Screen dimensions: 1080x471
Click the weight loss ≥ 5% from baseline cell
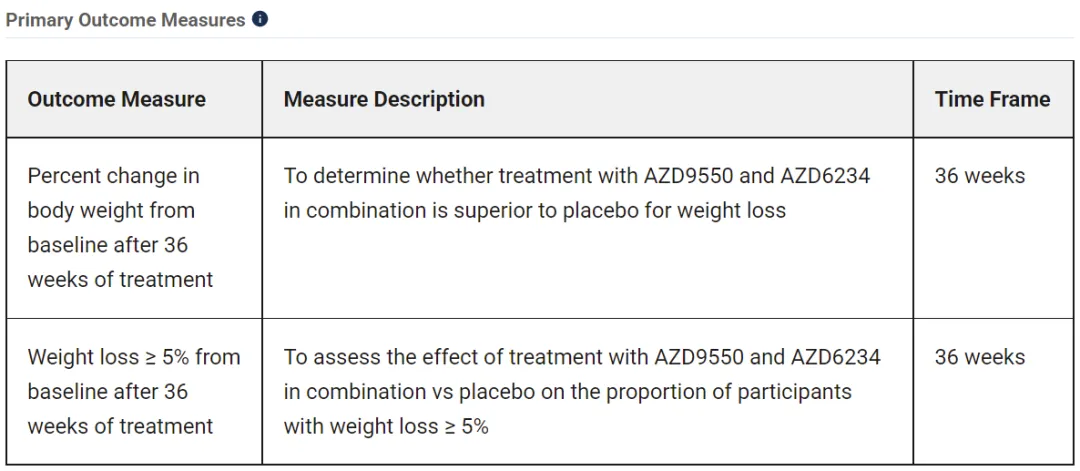(x=134, y=391)
